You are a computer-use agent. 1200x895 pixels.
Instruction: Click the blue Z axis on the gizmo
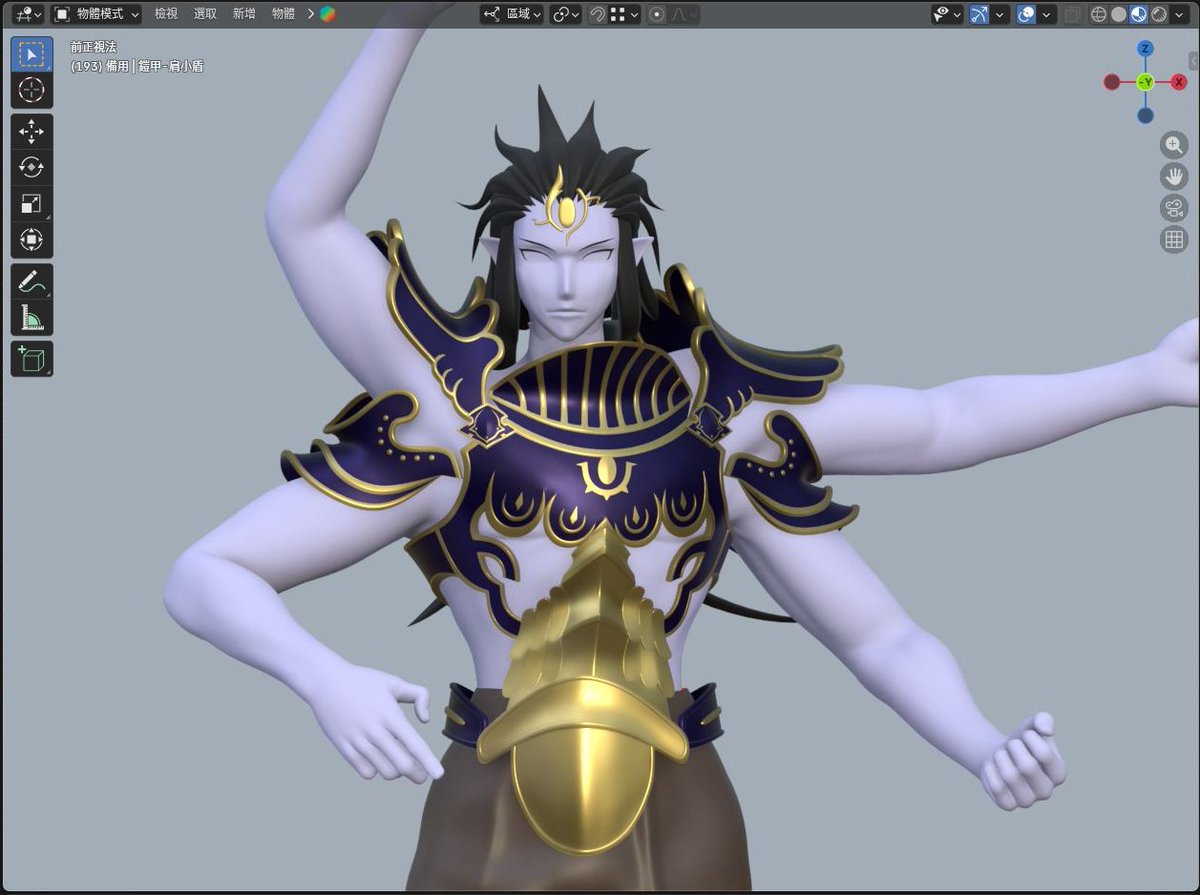[1145, 49]
